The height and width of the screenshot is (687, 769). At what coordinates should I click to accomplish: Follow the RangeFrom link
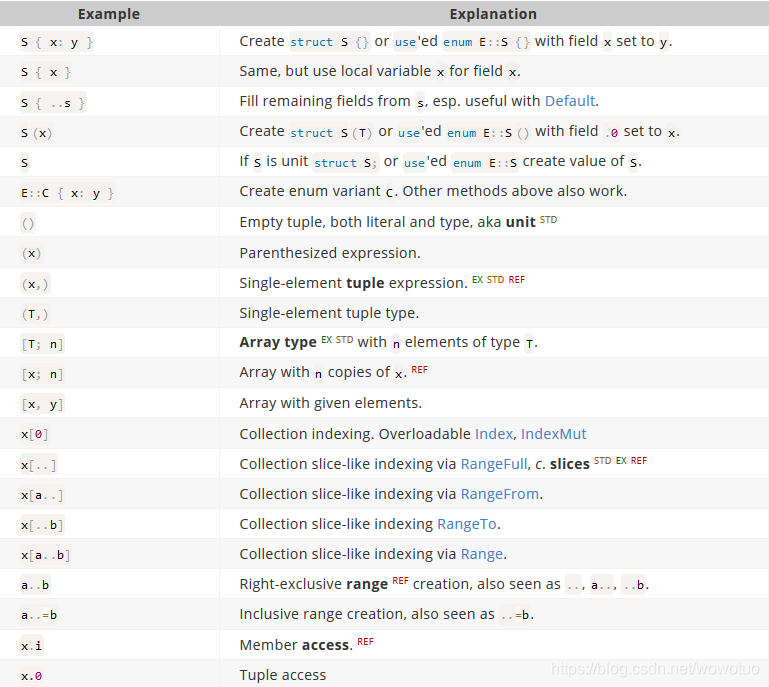pyautogui.click(x=500, y=494)
